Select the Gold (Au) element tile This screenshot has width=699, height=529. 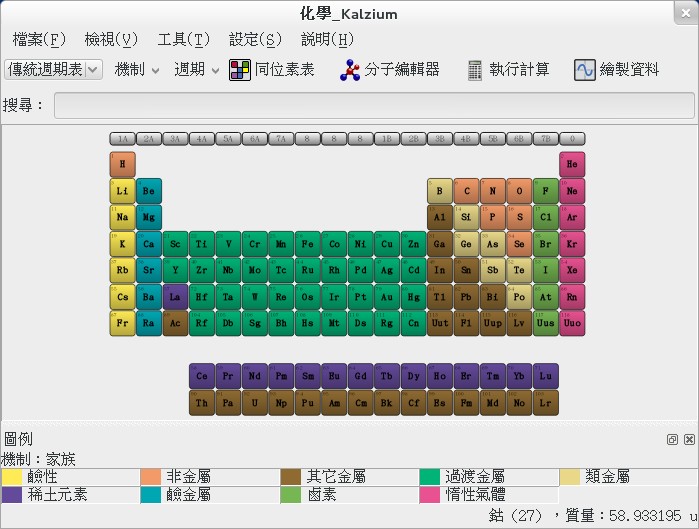coord(387,297)
